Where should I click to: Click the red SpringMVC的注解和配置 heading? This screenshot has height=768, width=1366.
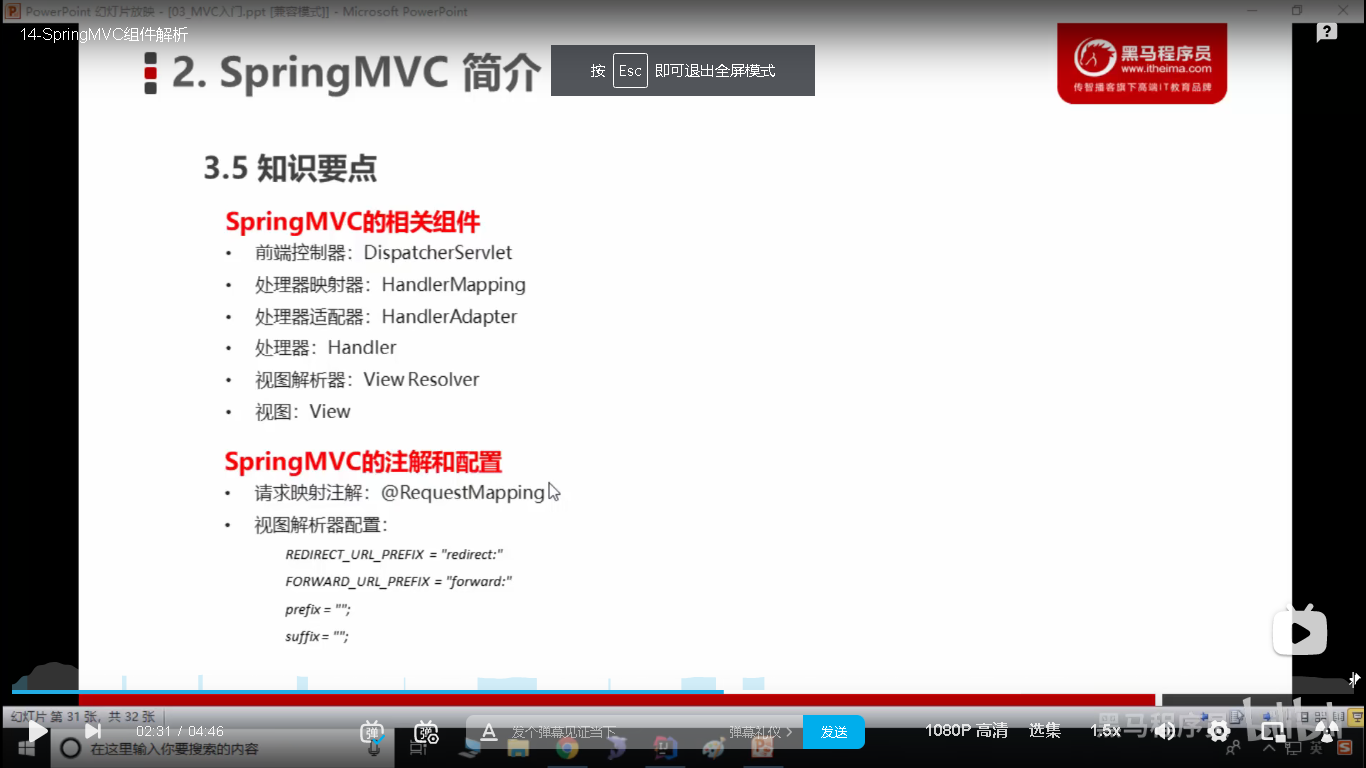(363, 461)
